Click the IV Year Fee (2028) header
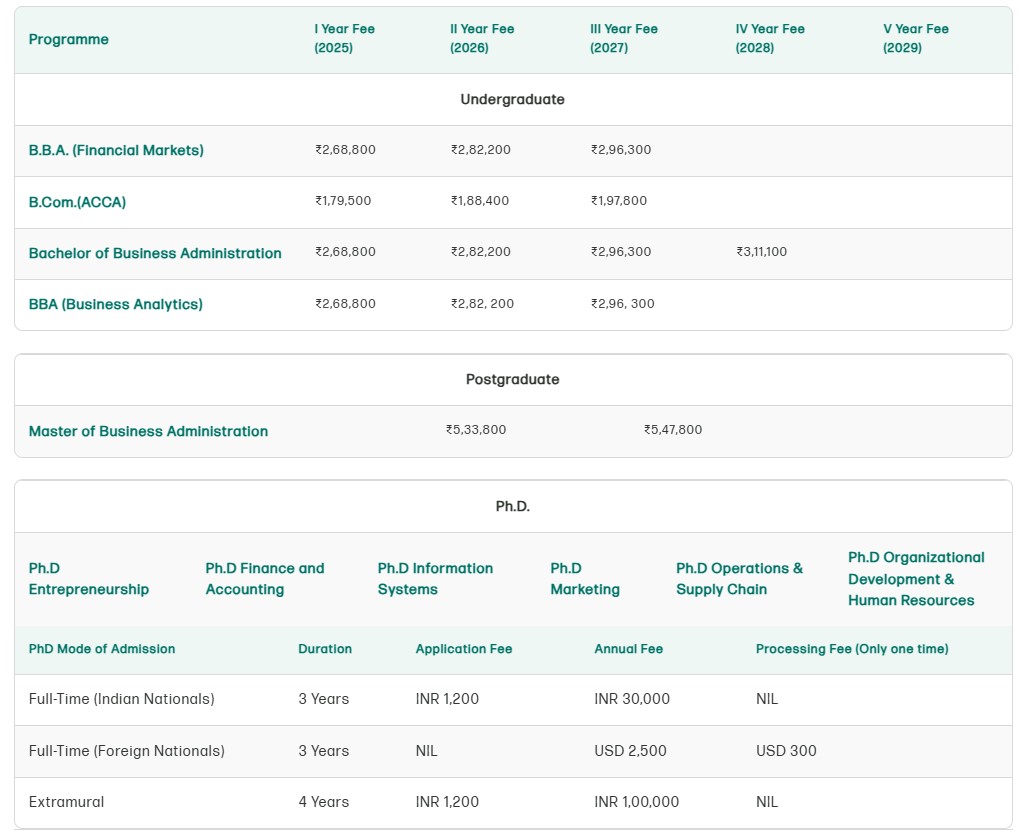The image size is (1020, 835). pos(769,39)
